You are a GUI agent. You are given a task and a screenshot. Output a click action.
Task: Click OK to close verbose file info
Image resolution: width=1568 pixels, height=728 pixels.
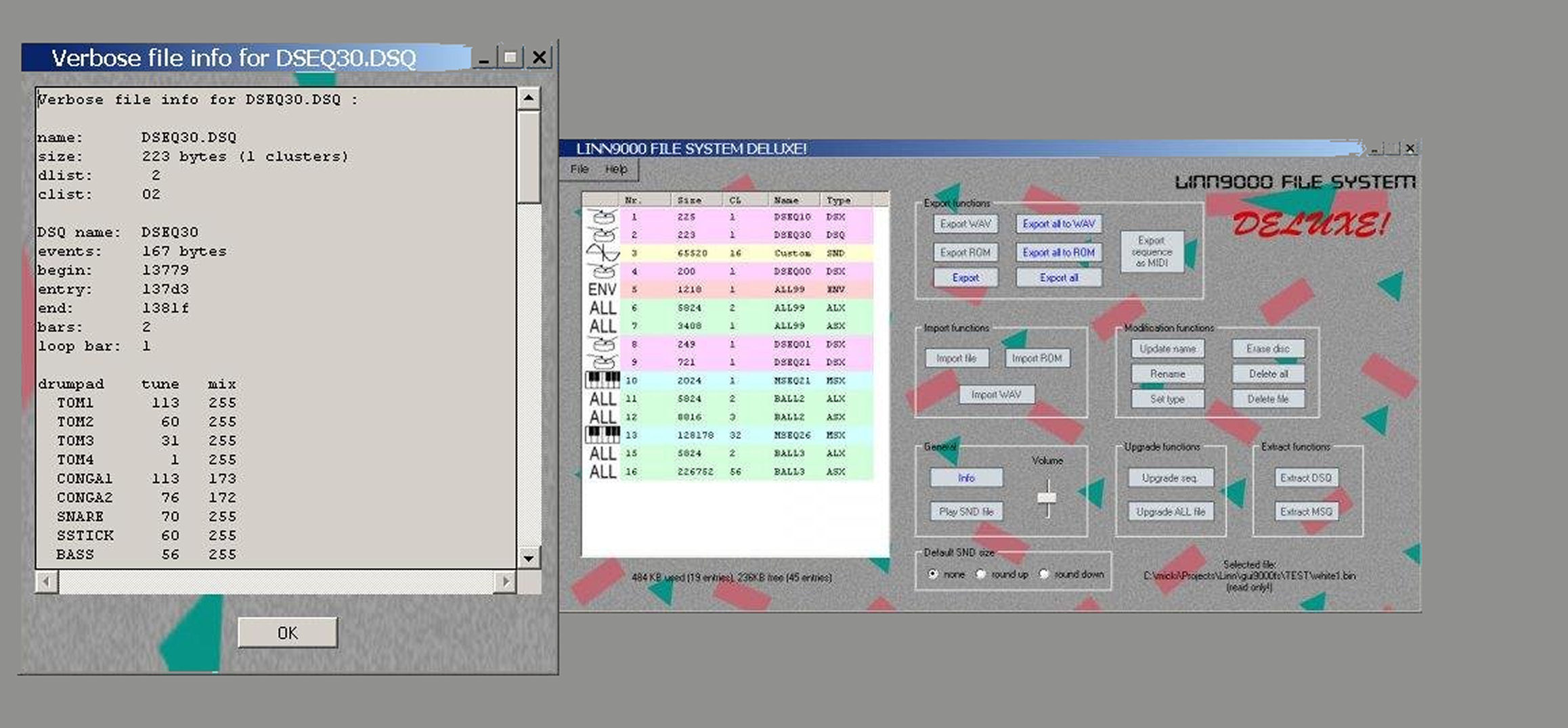(x=287, y=633)
